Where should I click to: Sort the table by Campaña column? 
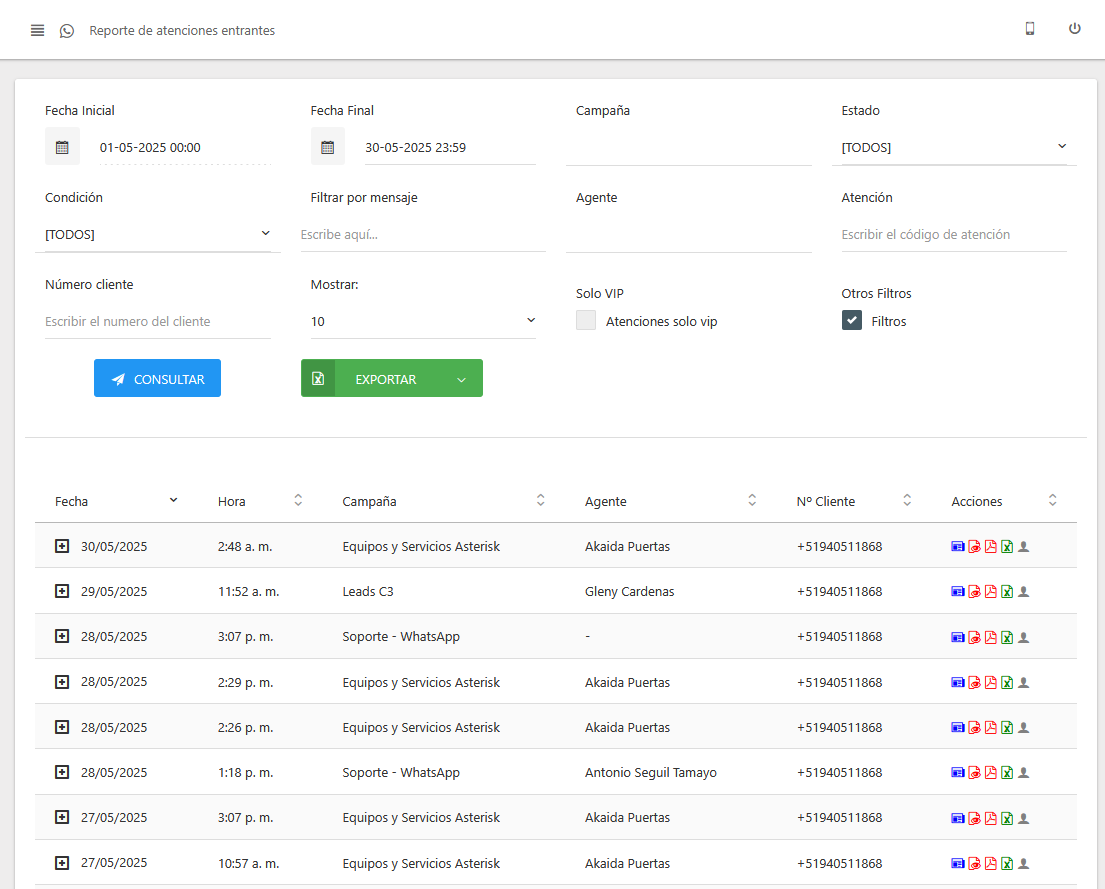point(443,501)
